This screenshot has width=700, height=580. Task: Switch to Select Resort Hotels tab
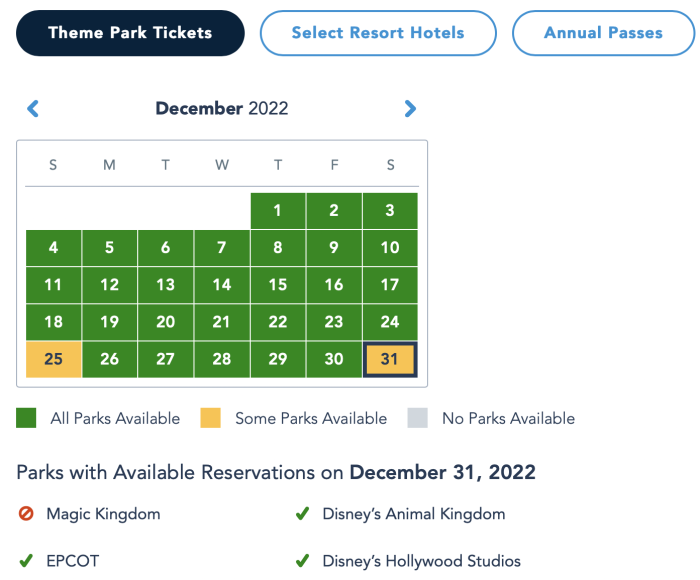pyautogui.click(x=378, y=33)
